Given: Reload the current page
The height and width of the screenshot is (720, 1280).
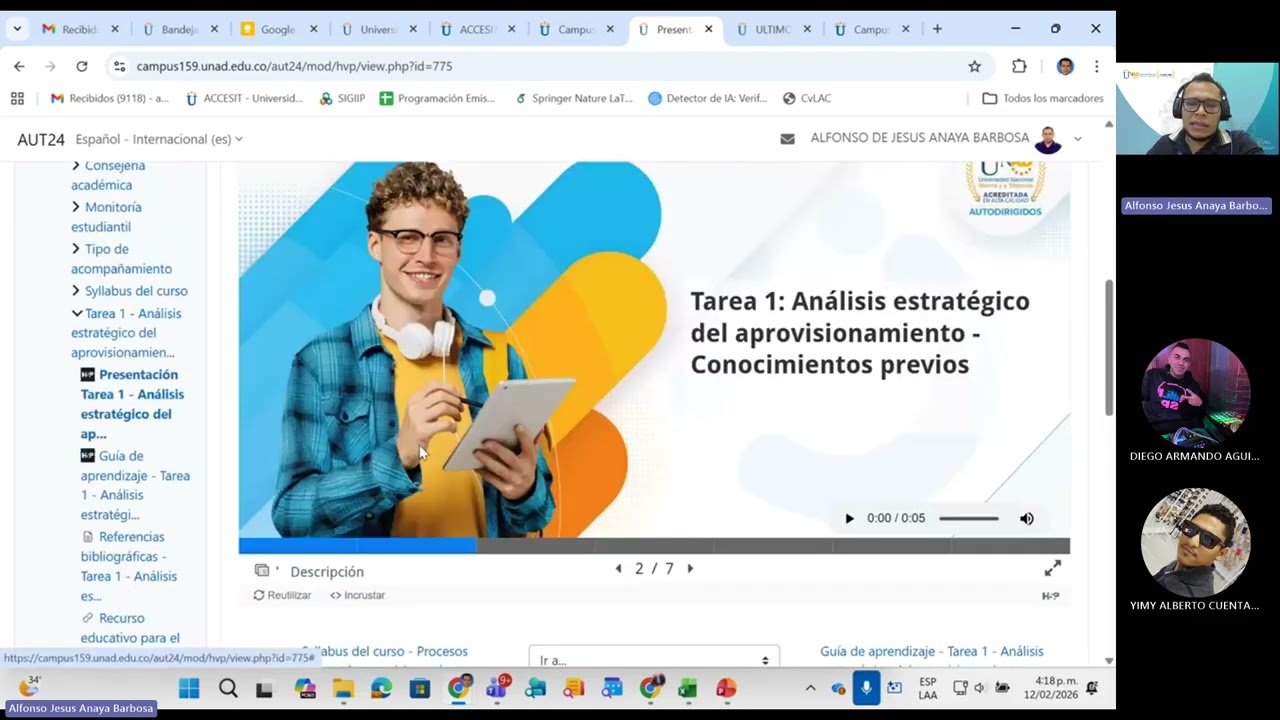Looking at the screenshot, I should [82, 66].
